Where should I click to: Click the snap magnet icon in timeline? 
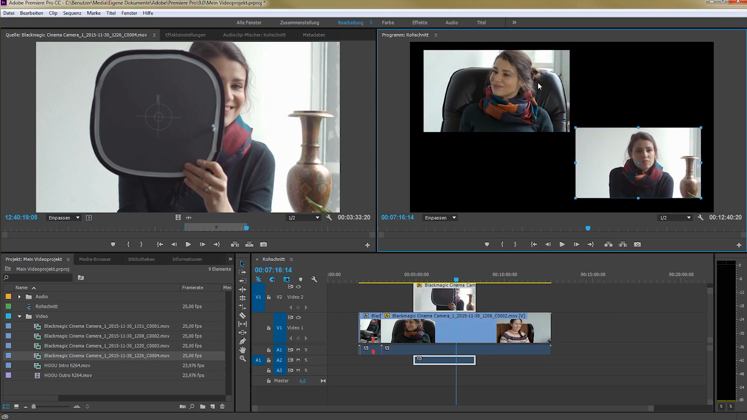pyautogui.click(x=272, y=280)
